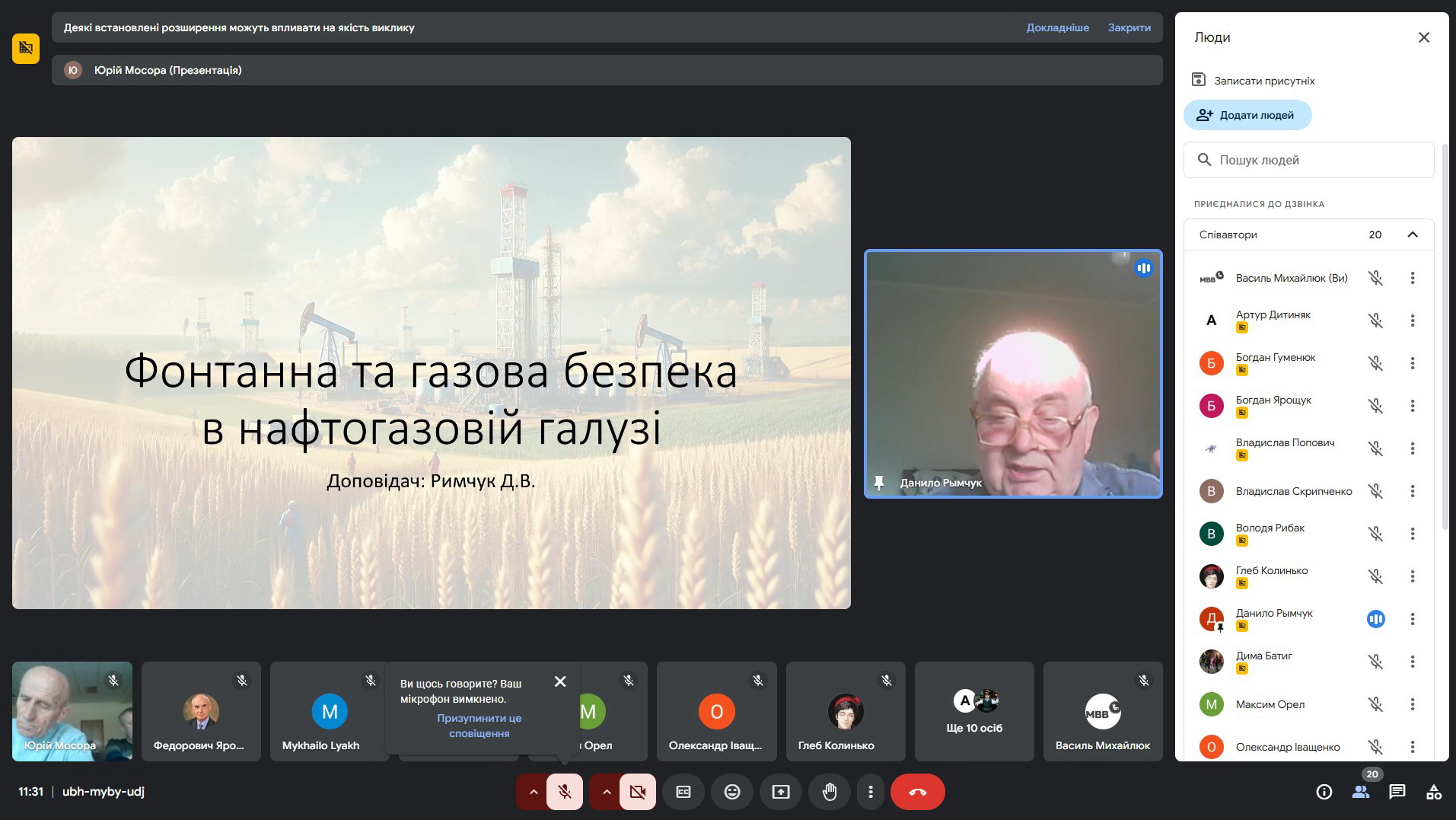Image resolution: width=1456 pixels, height=820 pixels.
Task: Click the Додати людей button
Action: tap(1247, 115)
